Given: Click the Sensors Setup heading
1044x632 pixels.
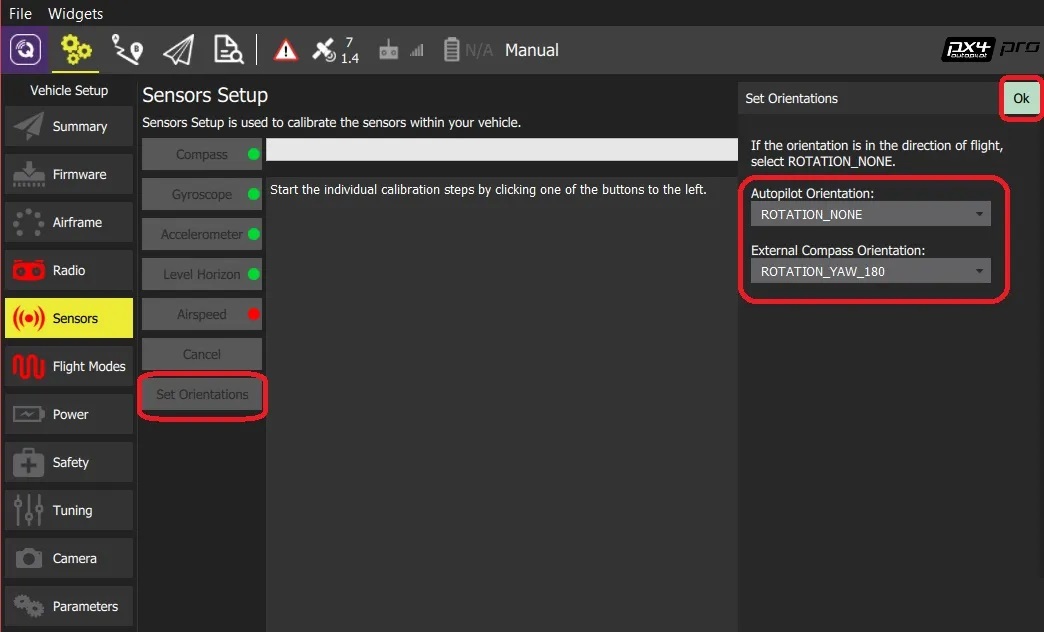Looking at the screenshot, I should click(x=205, y=95).
